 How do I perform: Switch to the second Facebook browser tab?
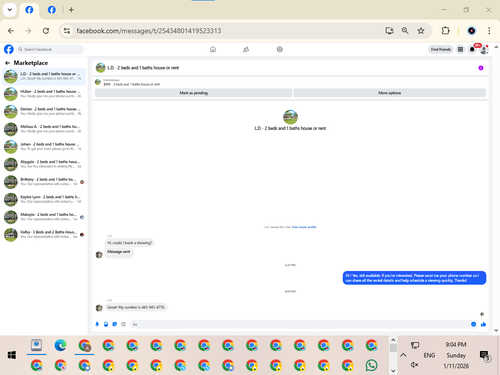(52, 10)
